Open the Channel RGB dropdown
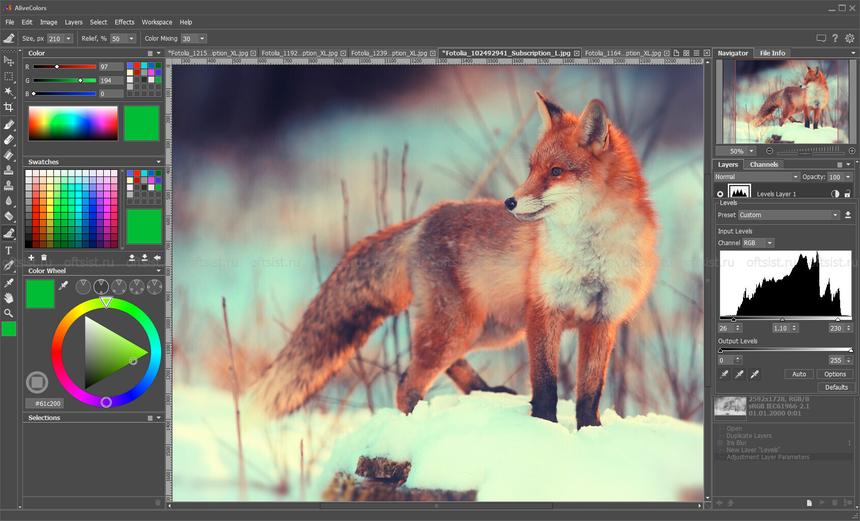 click(x=758, y=243)
